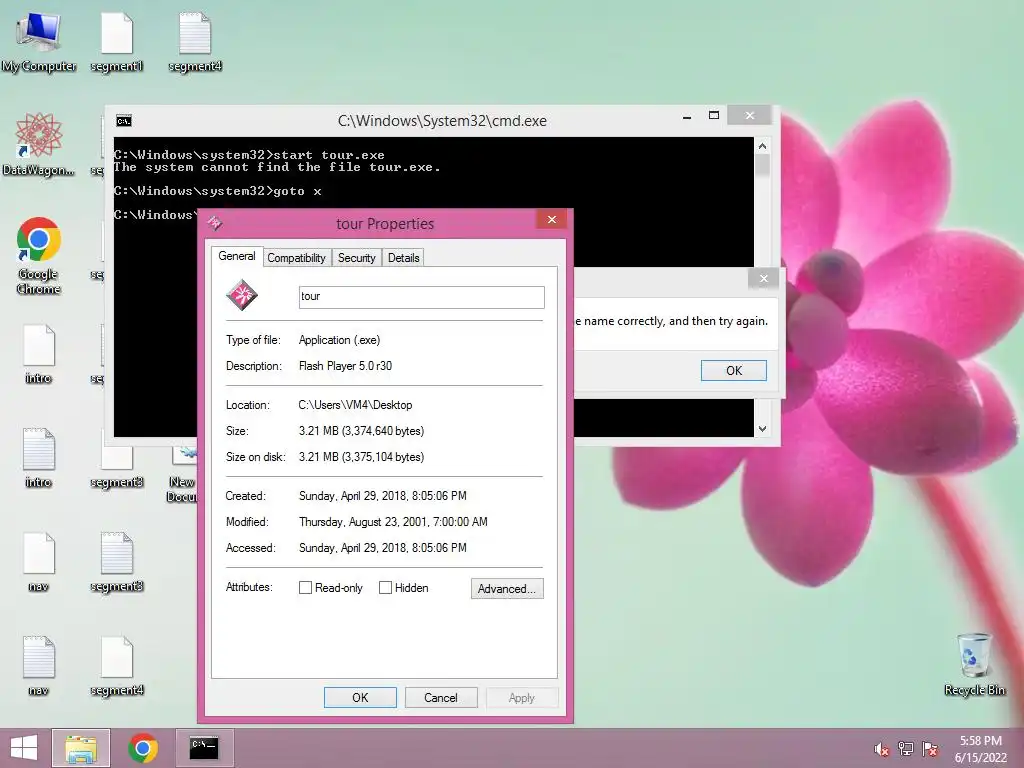Open the Windows Start button
Screen dimensions: 1024x768
click(24, 748)
